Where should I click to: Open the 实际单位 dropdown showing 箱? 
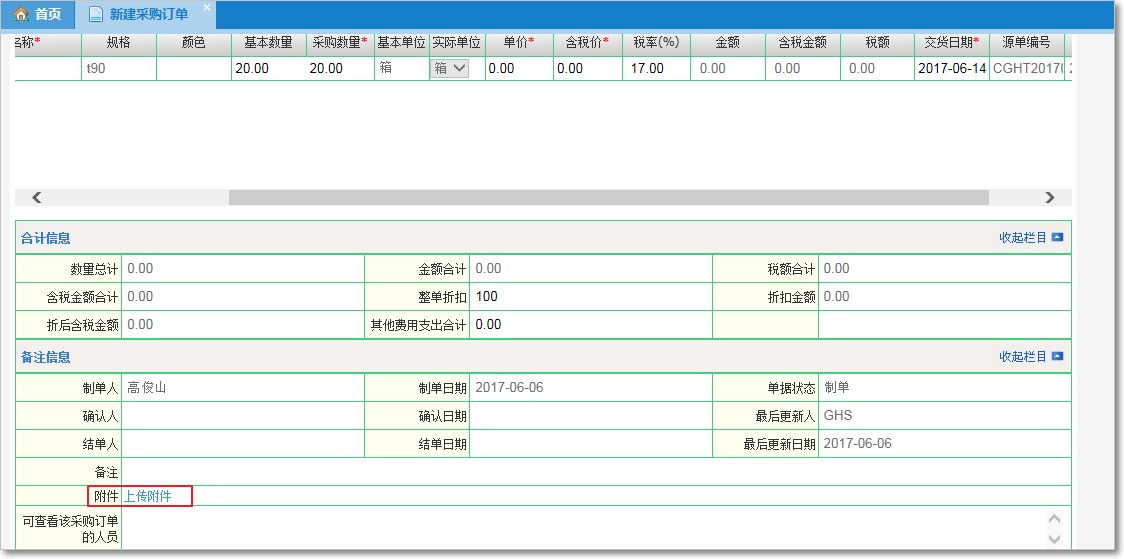pos(449,68)
